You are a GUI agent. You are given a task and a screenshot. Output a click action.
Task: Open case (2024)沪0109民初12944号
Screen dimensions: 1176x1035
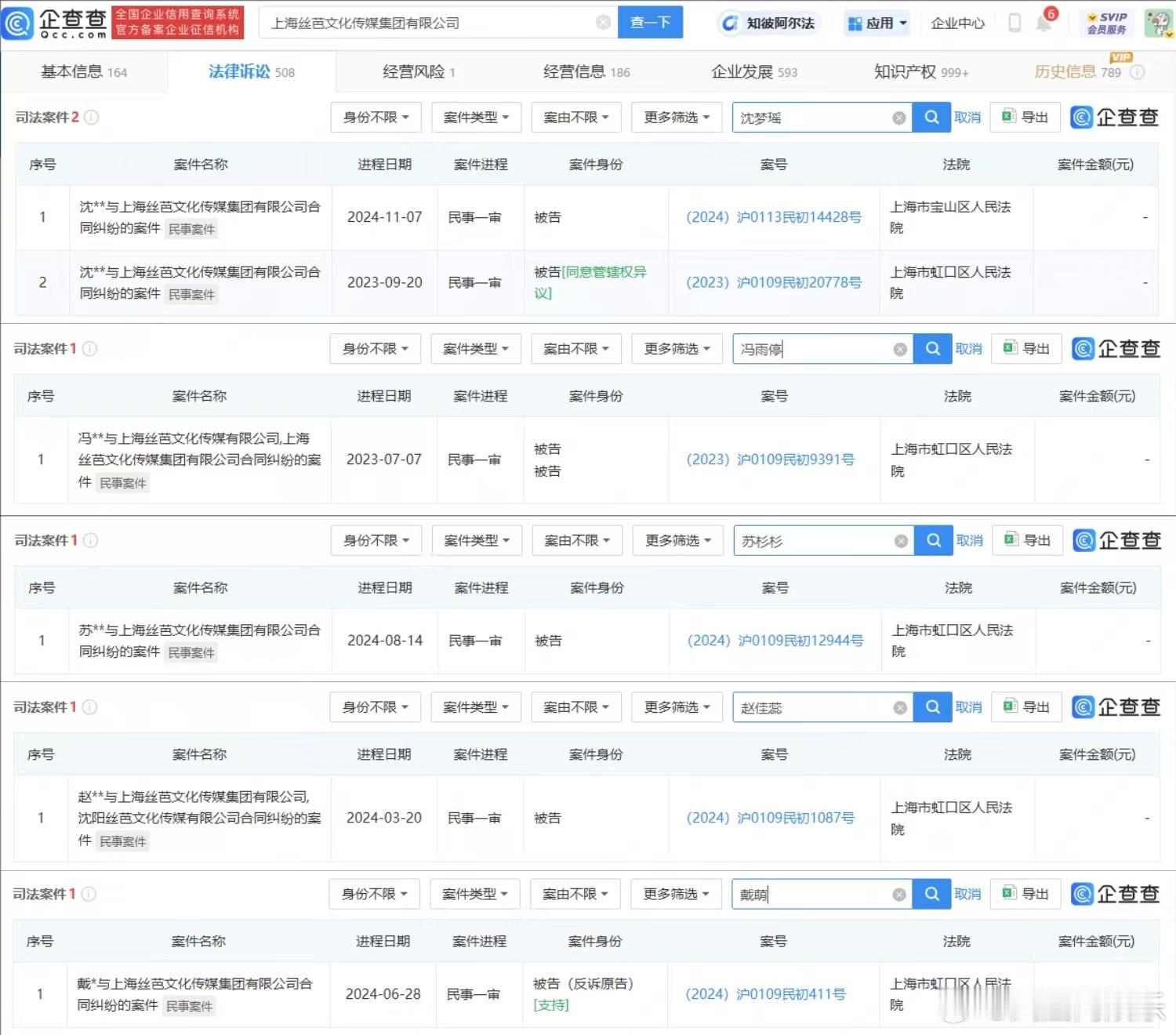[775, 641]
